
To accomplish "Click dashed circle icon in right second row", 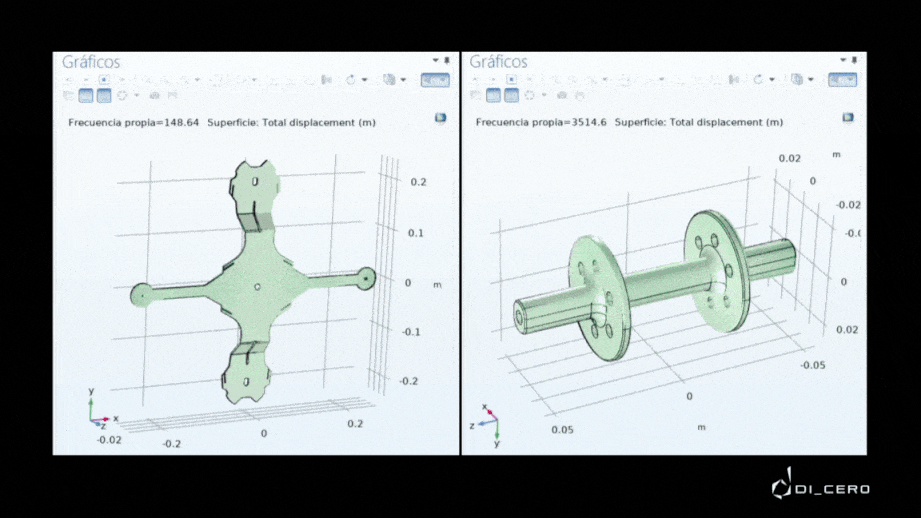I will coord(530,95).
